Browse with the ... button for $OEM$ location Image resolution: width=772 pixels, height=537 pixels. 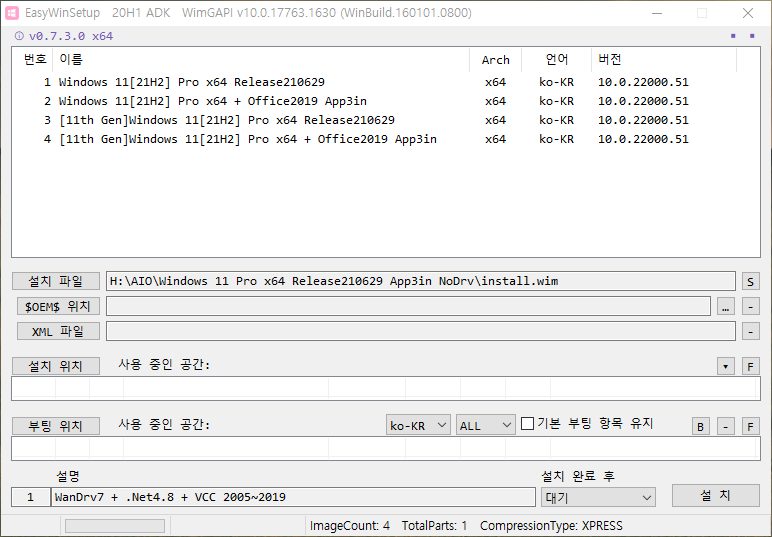pos(726,307)
